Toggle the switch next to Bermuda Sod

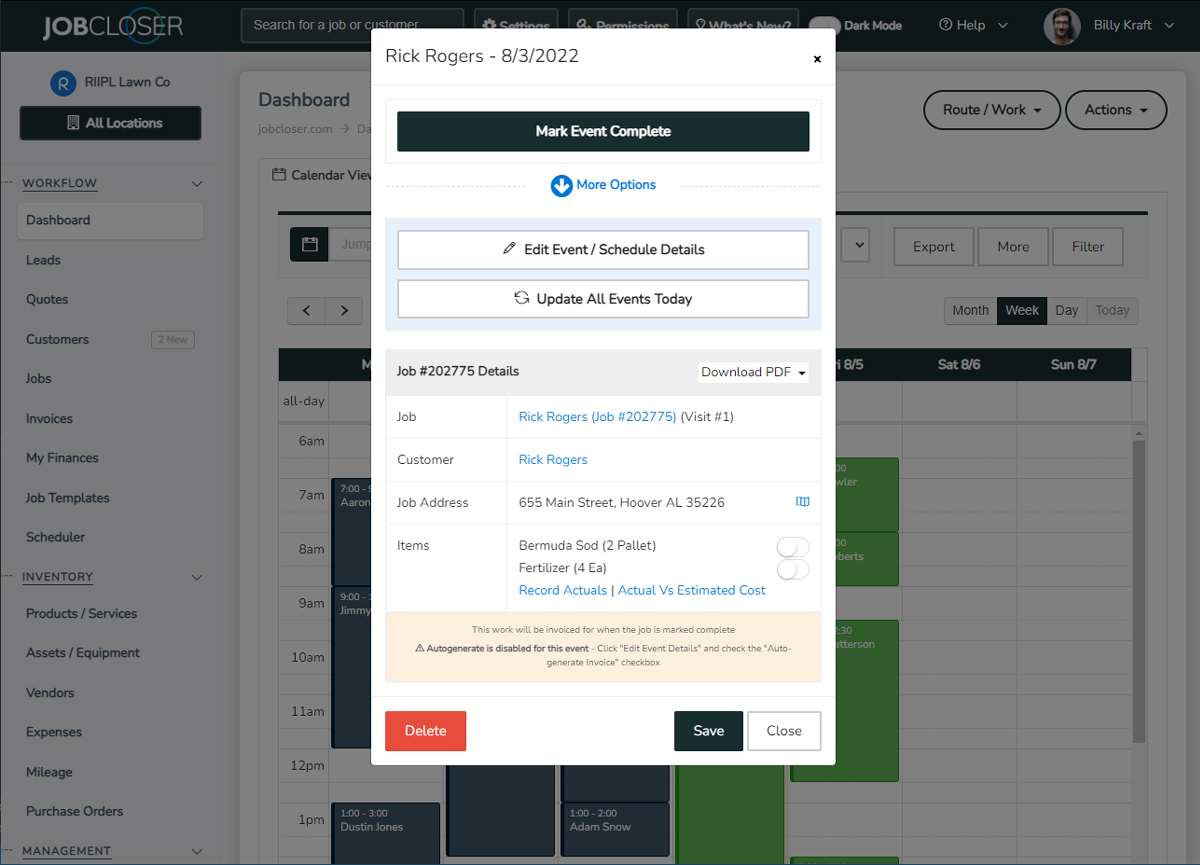click(x=791, y=547)
